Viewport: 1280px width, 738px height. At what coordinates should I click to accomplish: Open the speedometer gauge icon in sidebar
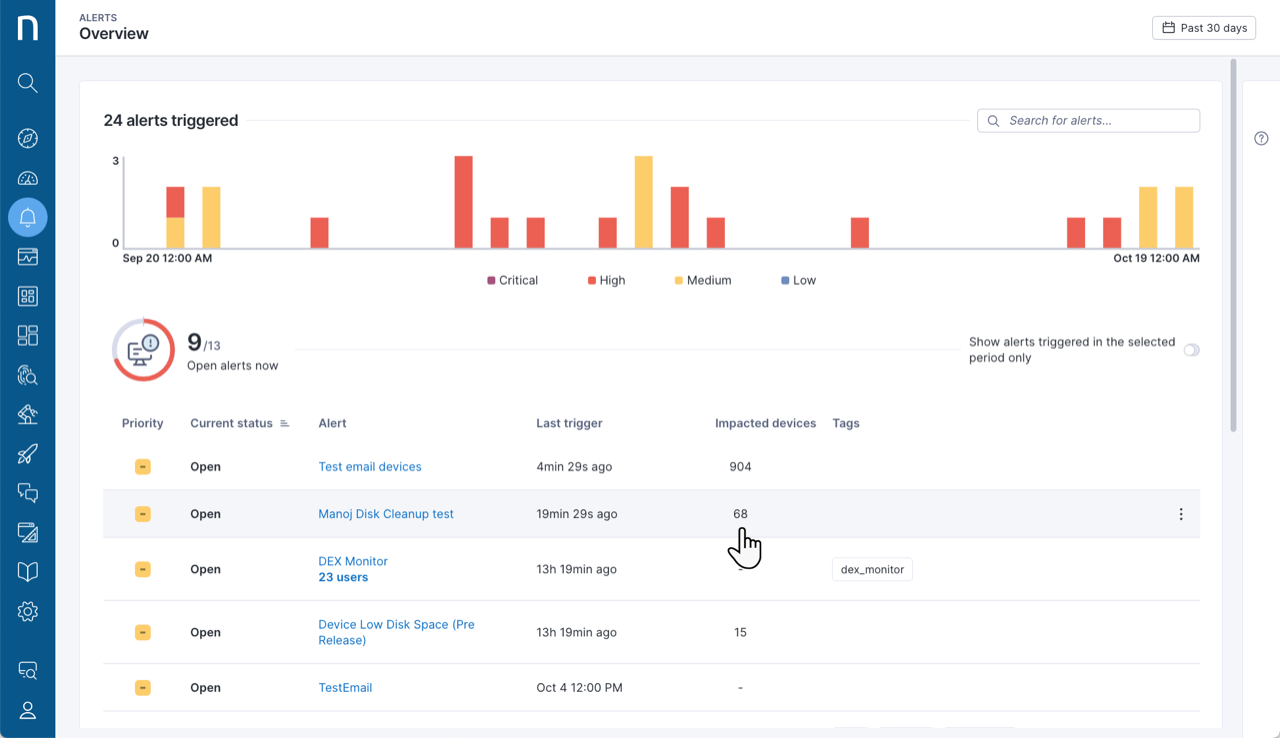pos(27,179)
